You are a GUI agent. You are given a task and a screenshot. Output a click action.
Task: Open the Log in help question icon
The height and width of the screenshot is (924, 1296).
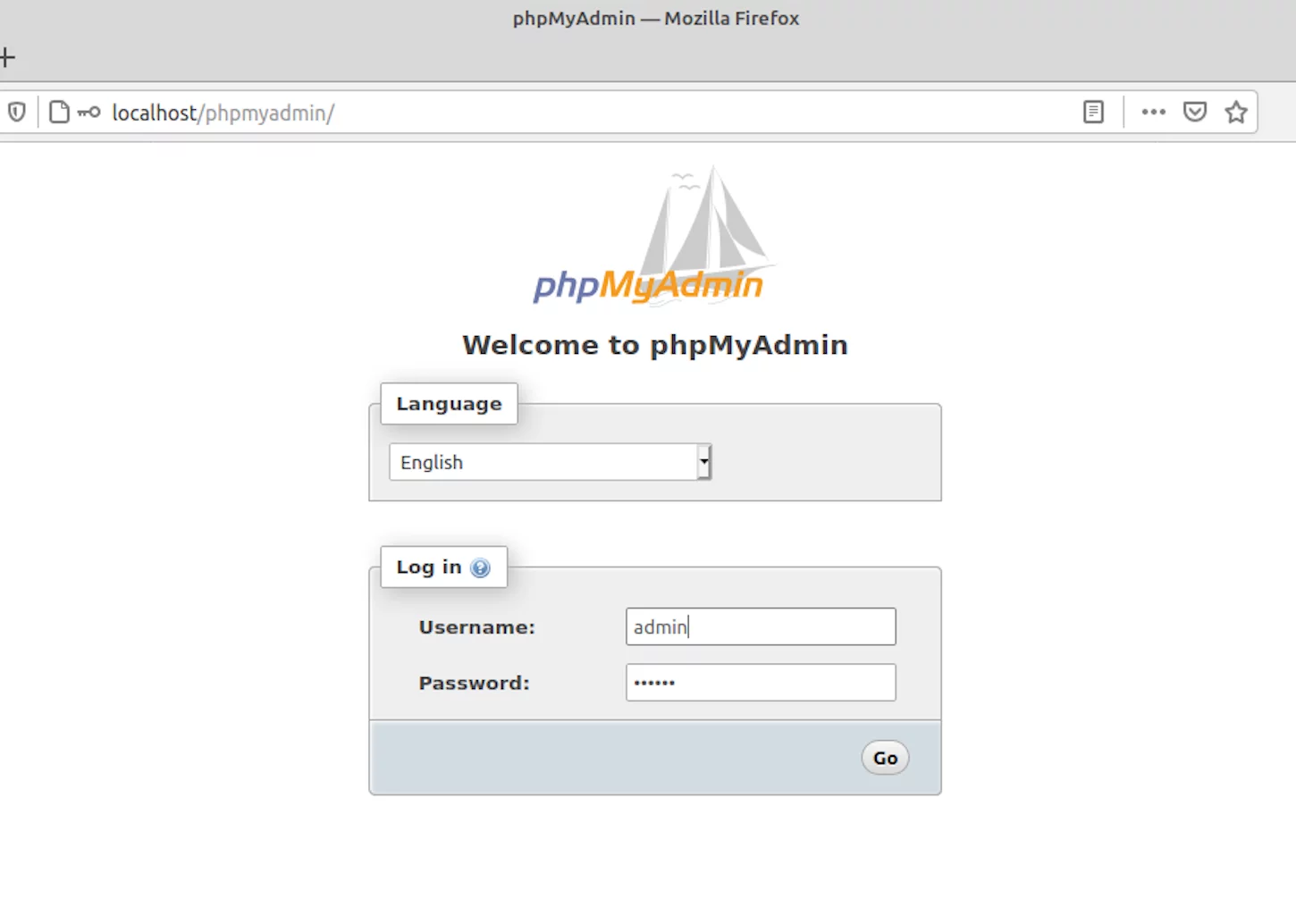click(x=480, y=567)
